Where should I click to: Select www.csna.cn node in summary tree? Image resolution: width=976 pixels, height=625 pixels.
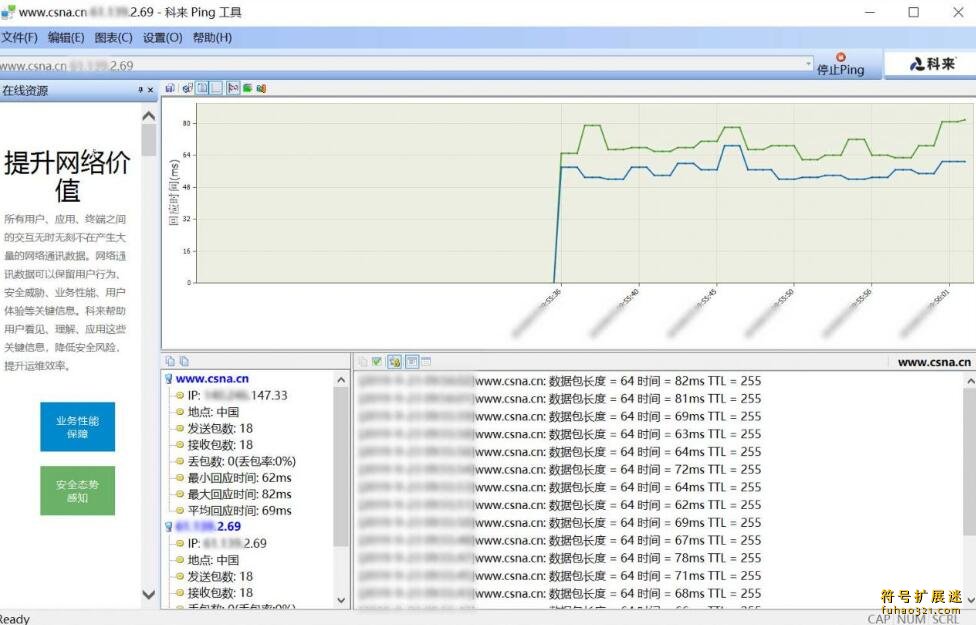pos(212,378)
